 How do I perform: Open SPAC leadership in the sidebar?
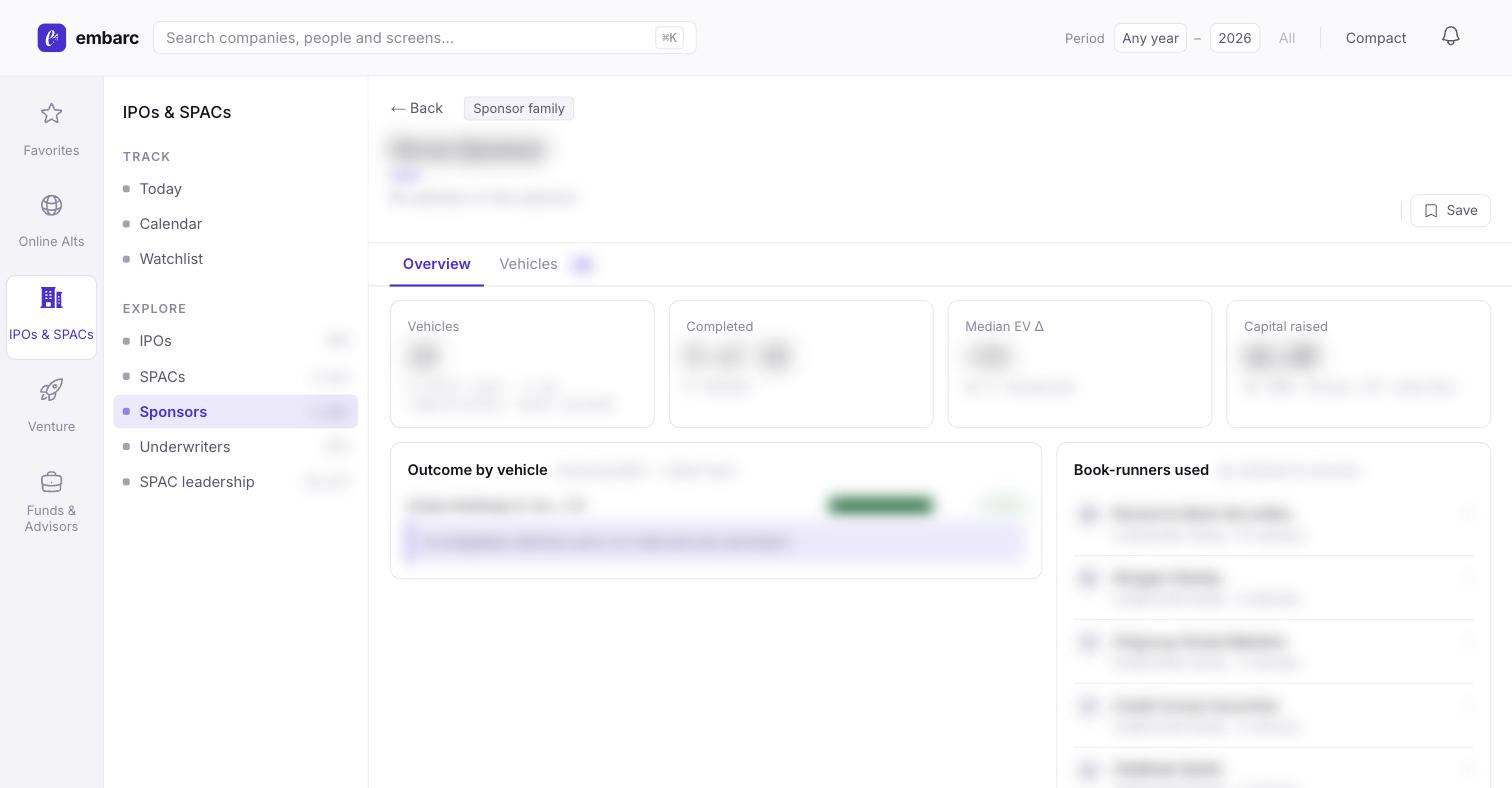pyautogui.click(x=236, y=482)
